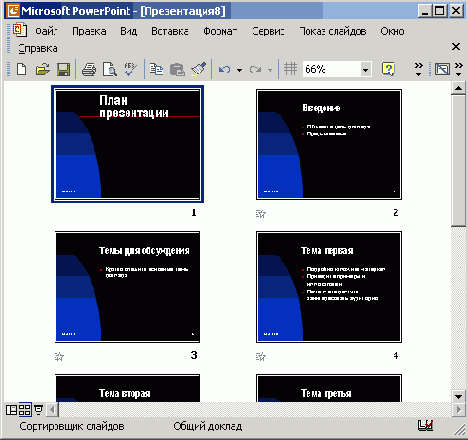Expand the 66% zoom dropdown
468x440 pixels.
366,70
